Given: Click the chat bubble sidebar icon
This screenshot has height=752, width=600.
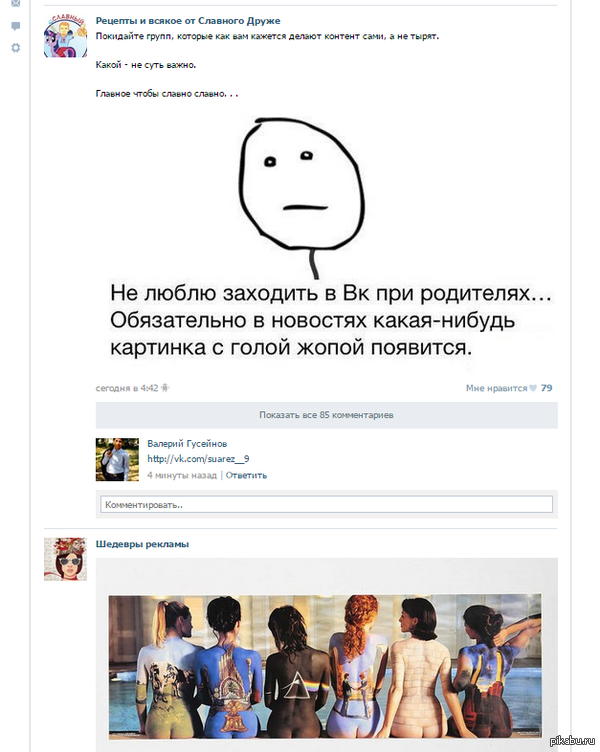Looking at the screenshot, I should click(16, 26).
